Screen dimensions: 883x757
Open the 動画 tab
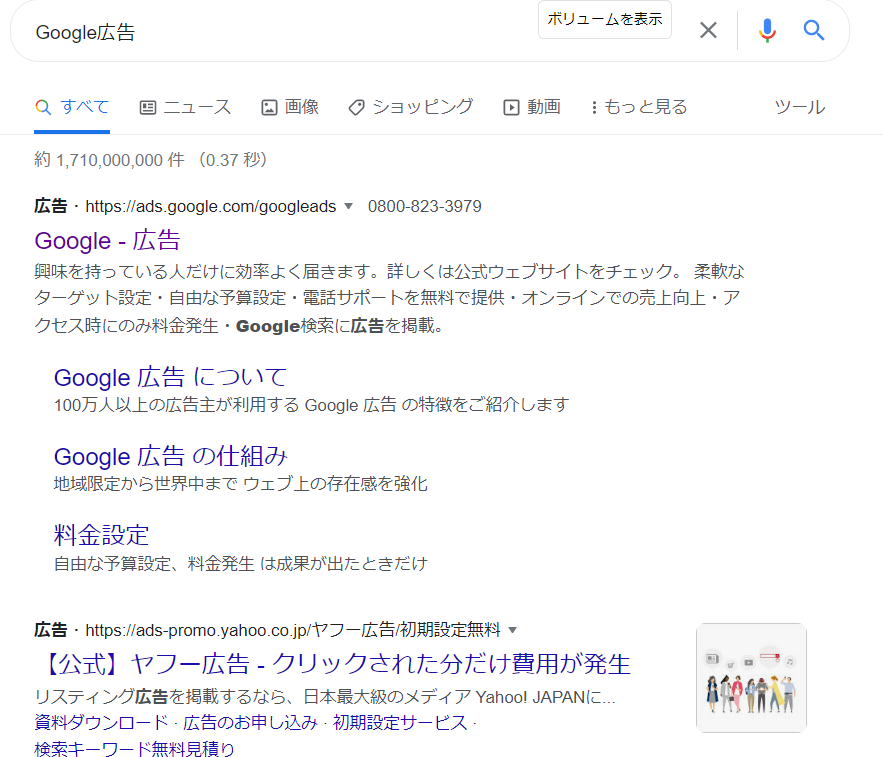click(x=532, y=107)
